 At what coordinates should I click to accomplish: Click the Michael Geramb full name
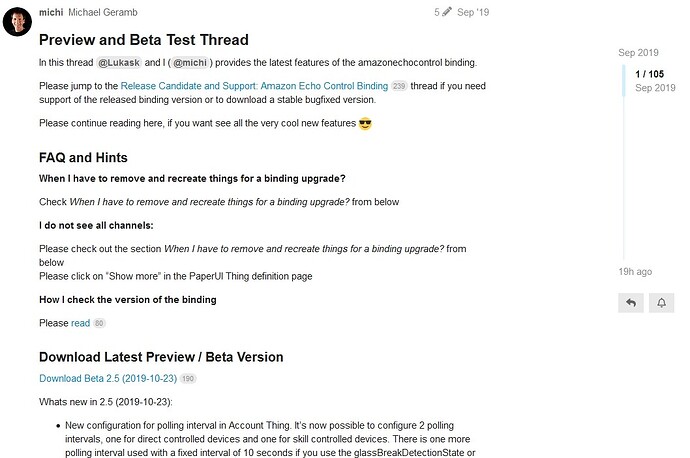pyautogui.click(x=104, y=12)
